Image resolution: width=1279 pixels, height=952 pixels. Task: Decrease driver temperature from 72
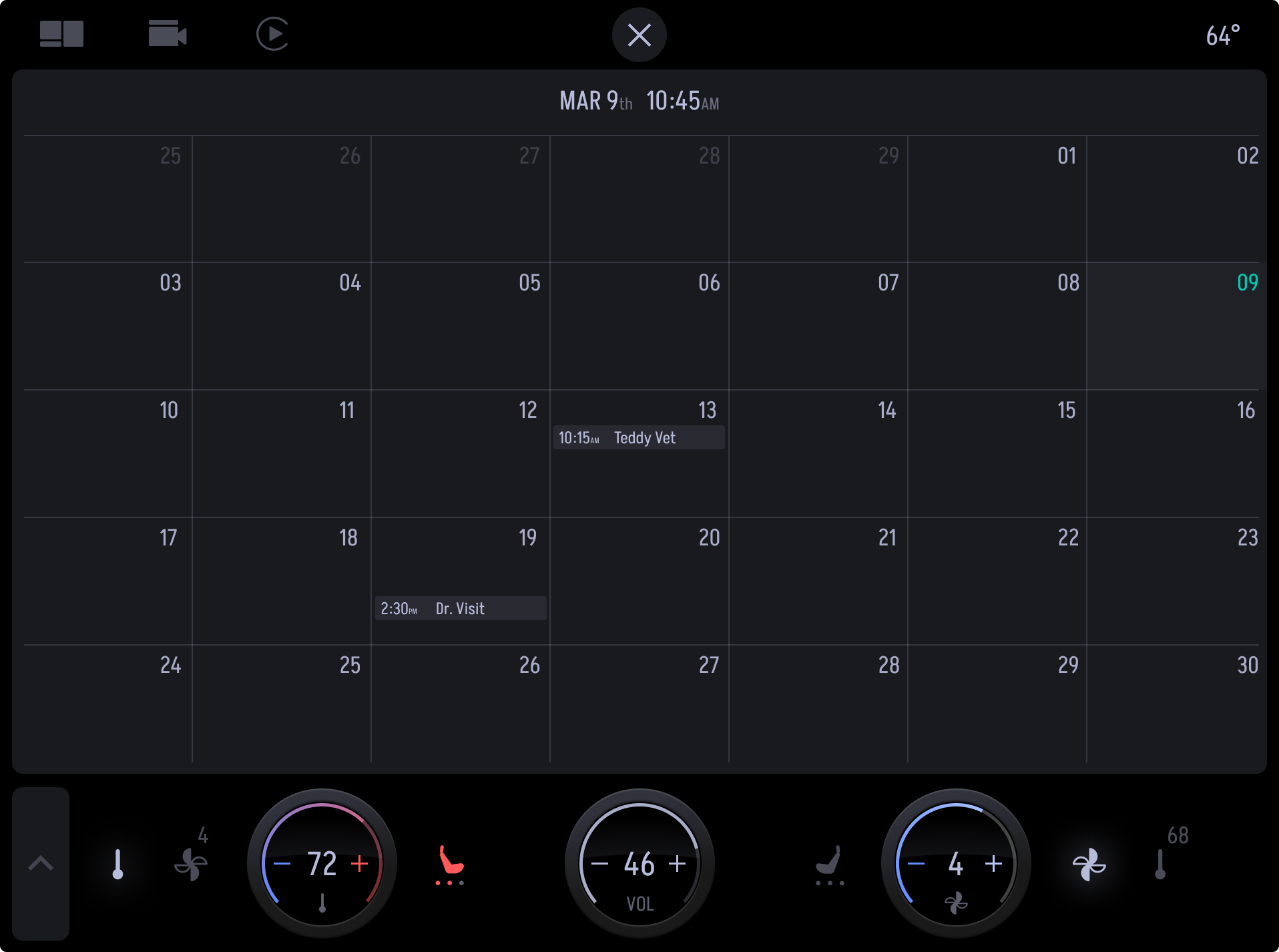pyautogui.click(x=282, y=863)
